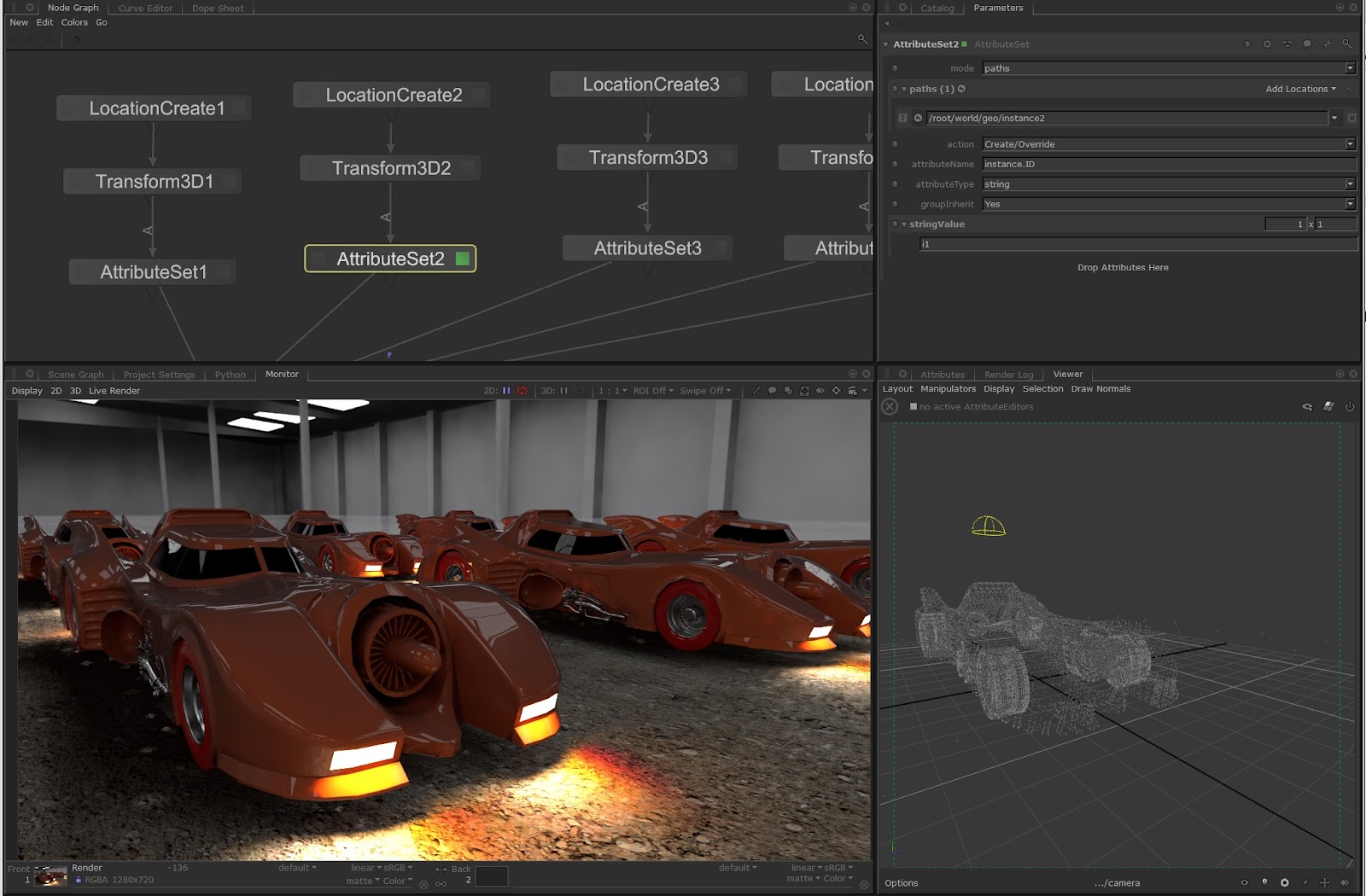This screenshot has width=1366, height=896.
Task: Toggle the no active AttributeEditors checkbox
Action: [914, 407]
